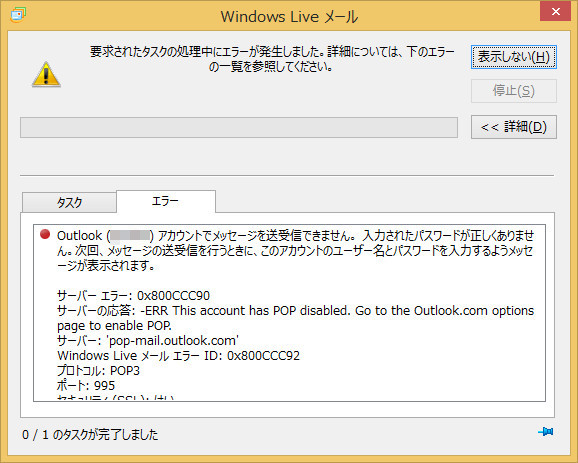Click the プロトコル: POP3 line
578x463 pixels.
coord(98,370)
